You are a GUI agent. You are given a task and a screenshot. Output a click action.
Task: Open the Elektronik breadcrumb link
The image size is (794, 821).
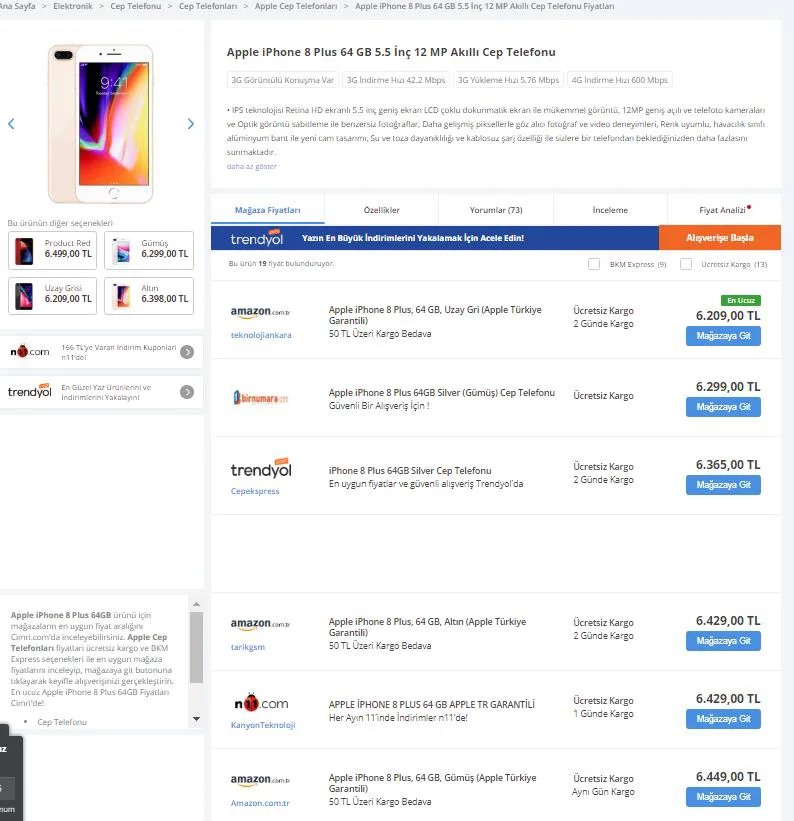coord(73,6)
